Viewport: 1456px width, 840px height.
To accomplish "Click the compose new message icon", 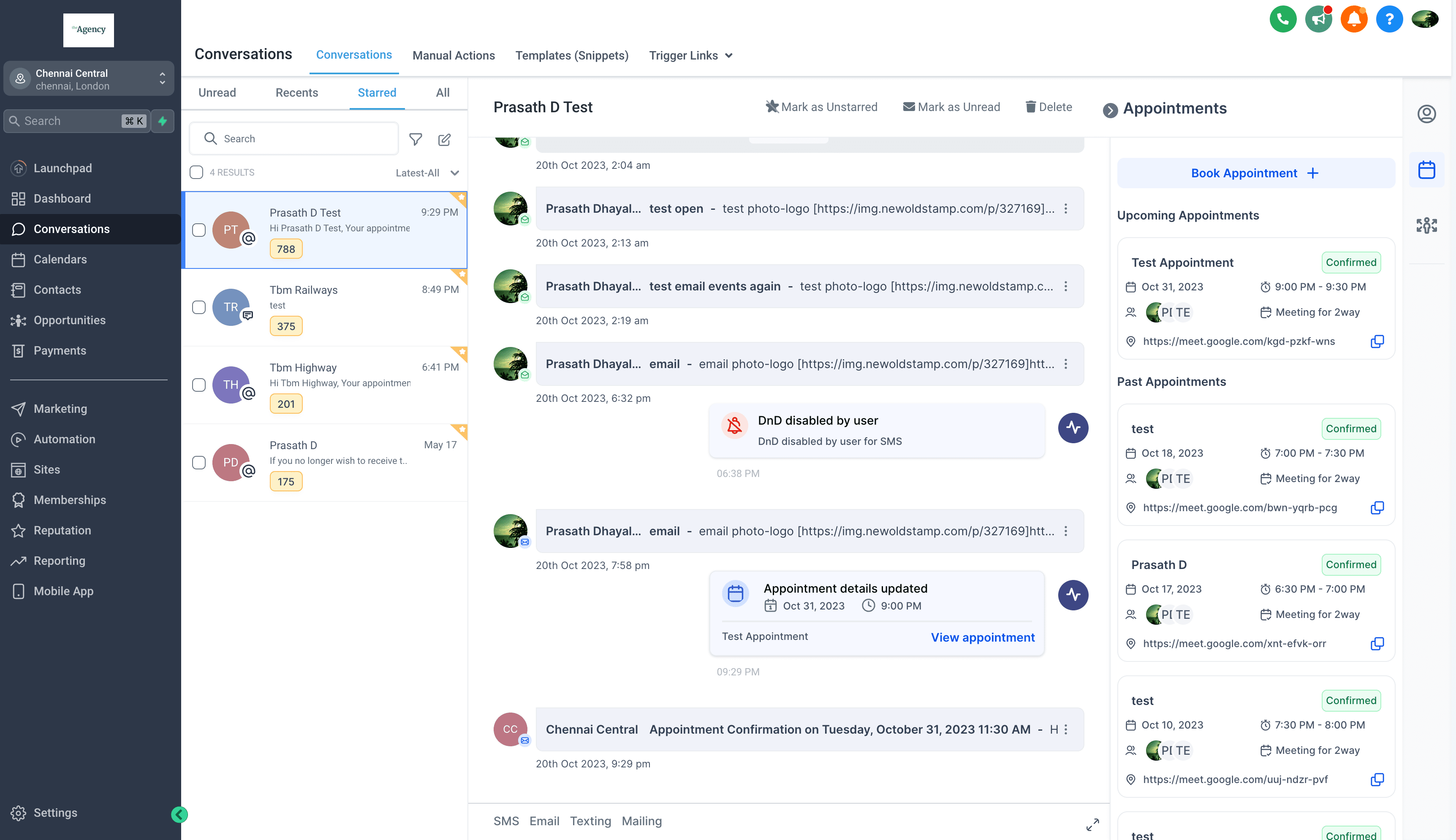I will [444, 139].
